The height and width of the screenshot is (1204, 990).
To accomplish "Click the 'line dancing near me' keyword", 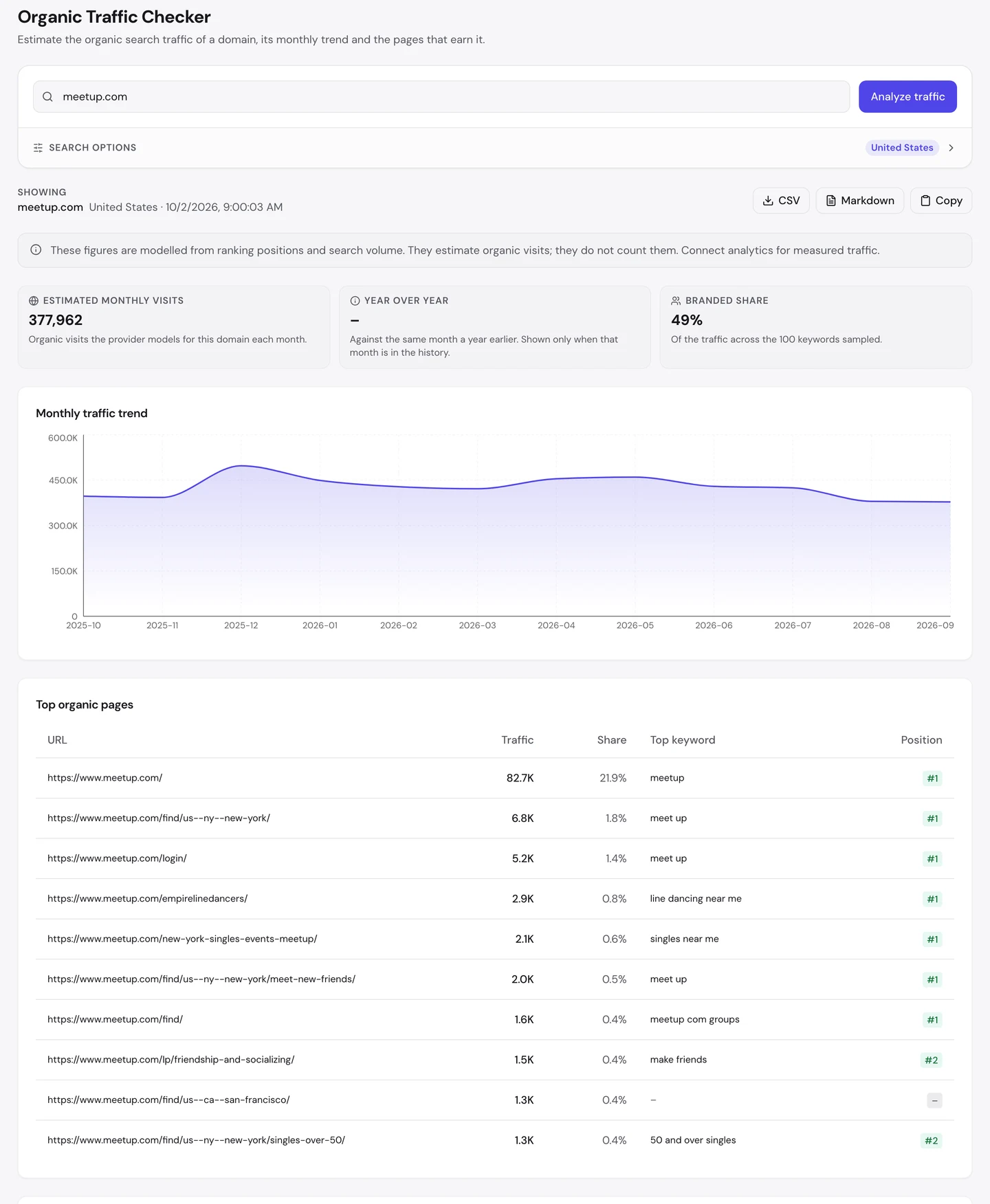I will [x=696, y=899].
